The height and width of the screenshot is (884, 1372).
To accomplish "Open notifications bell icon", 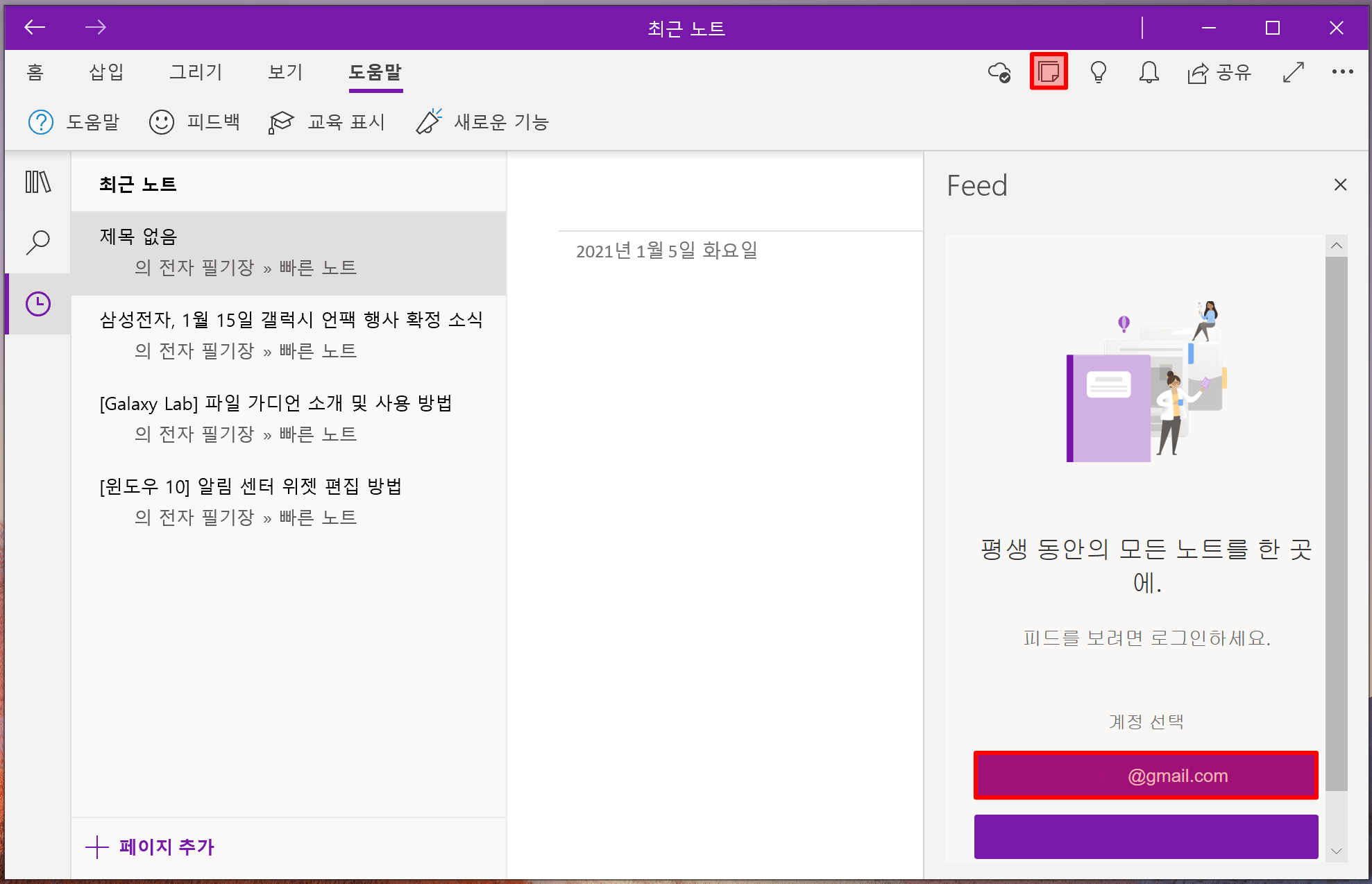I will tap(1149, 72).
